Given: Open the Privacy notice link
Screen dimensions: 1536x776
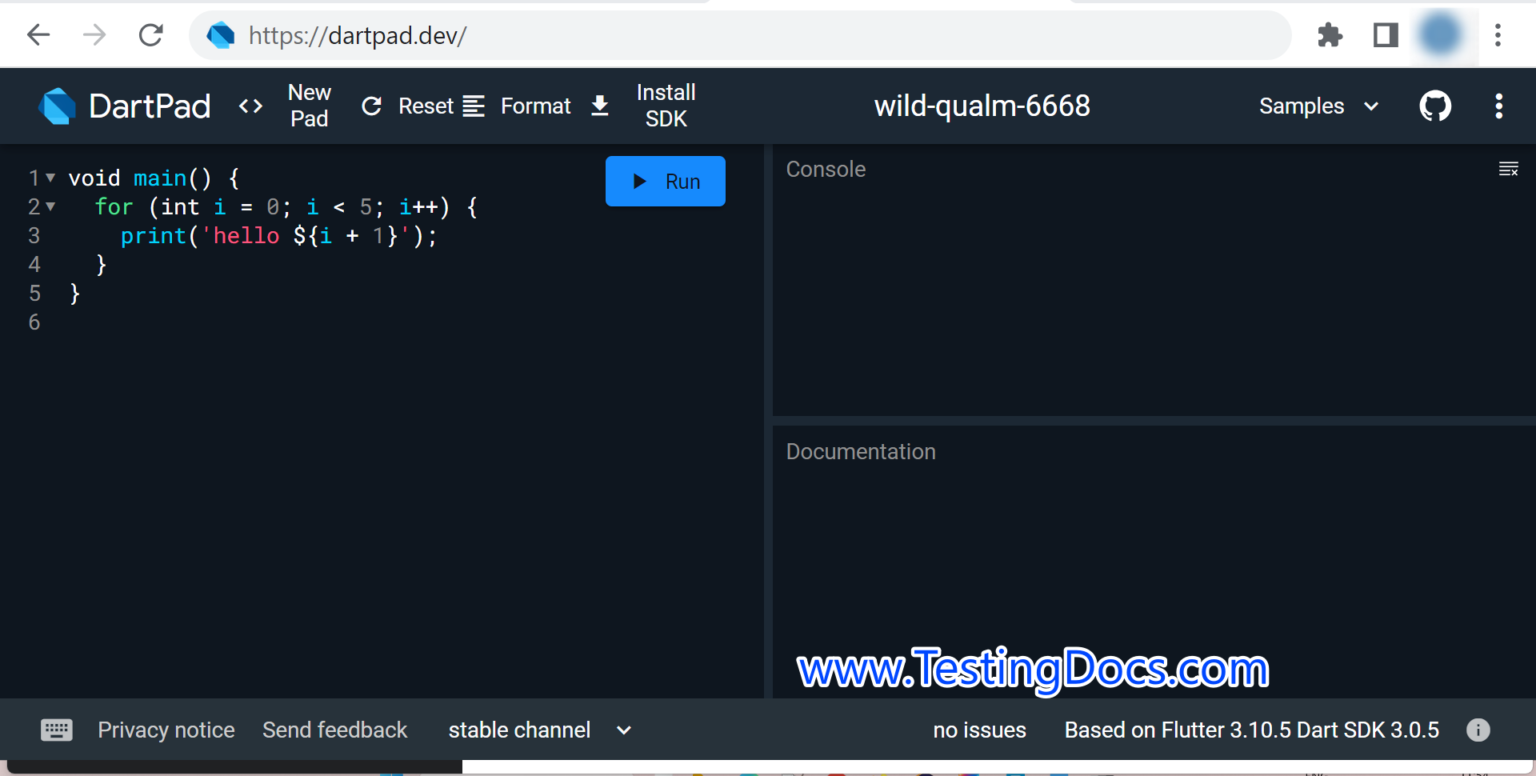Looking at the screenshot, I should (166, 730).
